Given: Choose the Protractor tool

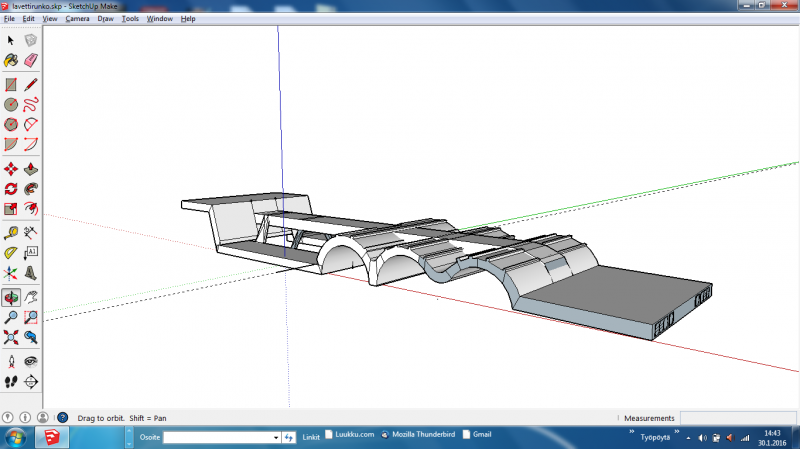Looking at the screenshot, I should [x=11, y=253].
